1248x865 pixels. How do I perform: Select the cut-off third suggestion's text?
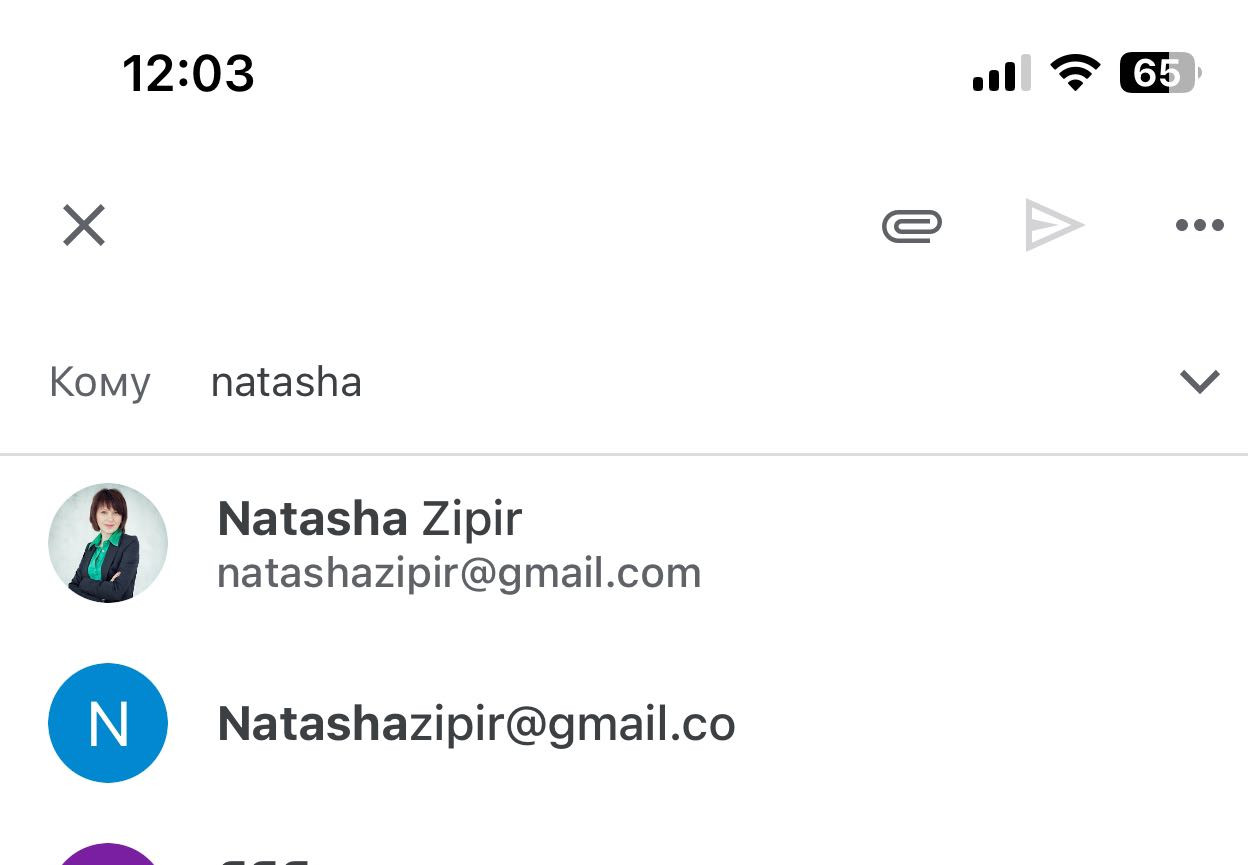(265, 861)
